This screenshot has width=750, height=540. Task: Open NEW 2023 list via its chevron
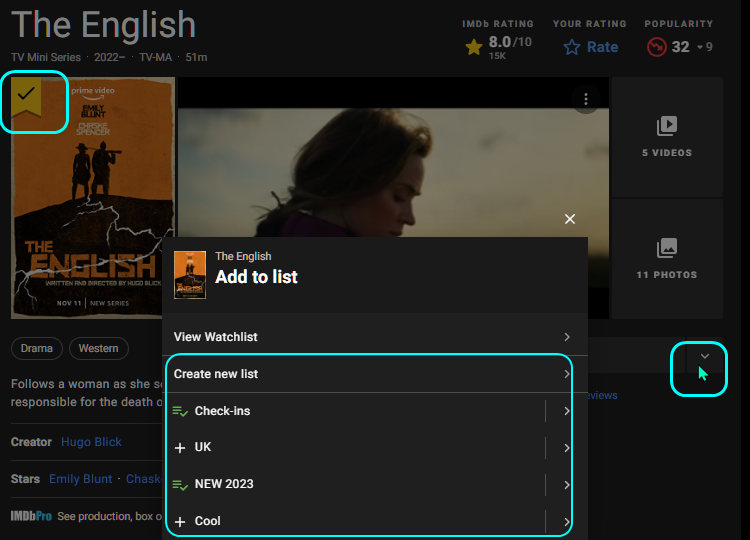[x=567, y=485]
